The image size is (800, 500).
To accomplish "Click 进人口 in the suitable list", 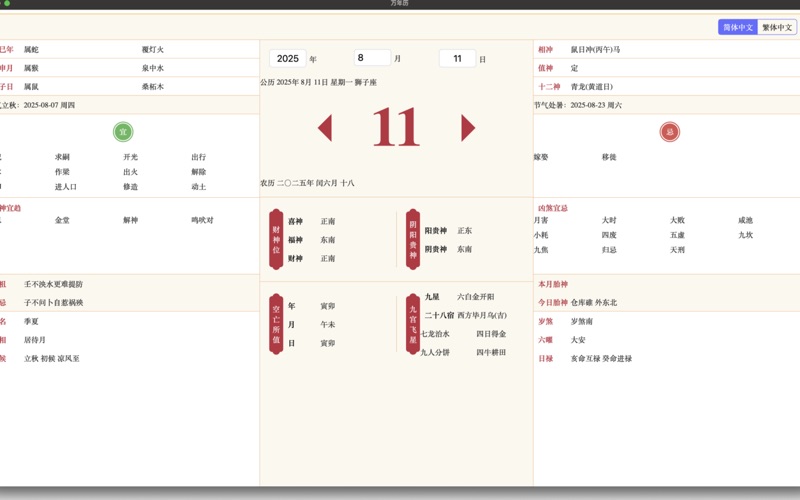I will coord(66,187).
